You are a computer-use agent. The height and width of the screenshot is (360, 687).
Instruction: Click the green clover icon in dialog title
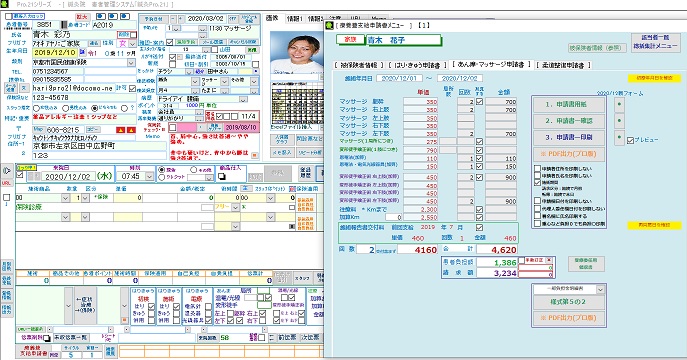pyautogui.click(x=329, y=25)
